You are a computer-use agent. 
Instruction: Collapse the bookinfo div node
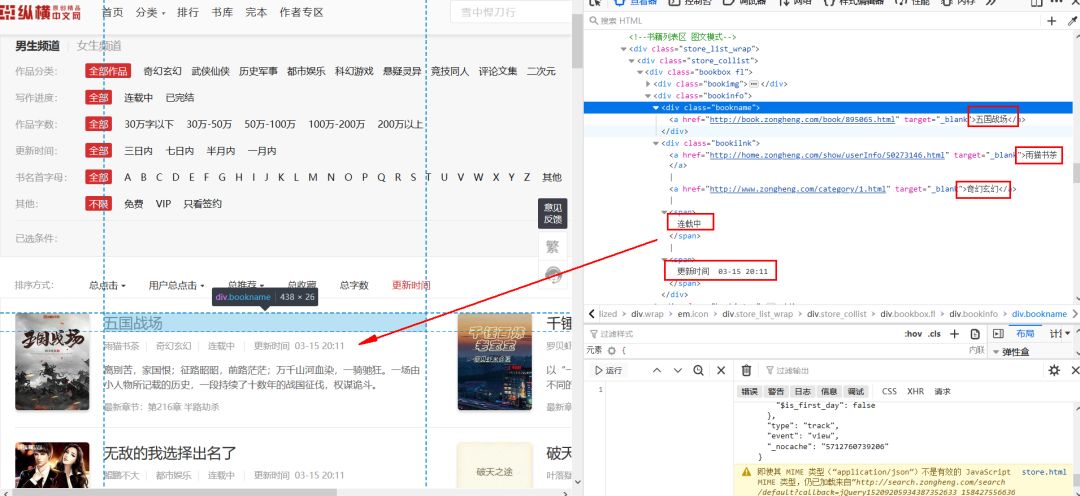tap(648, 96)
